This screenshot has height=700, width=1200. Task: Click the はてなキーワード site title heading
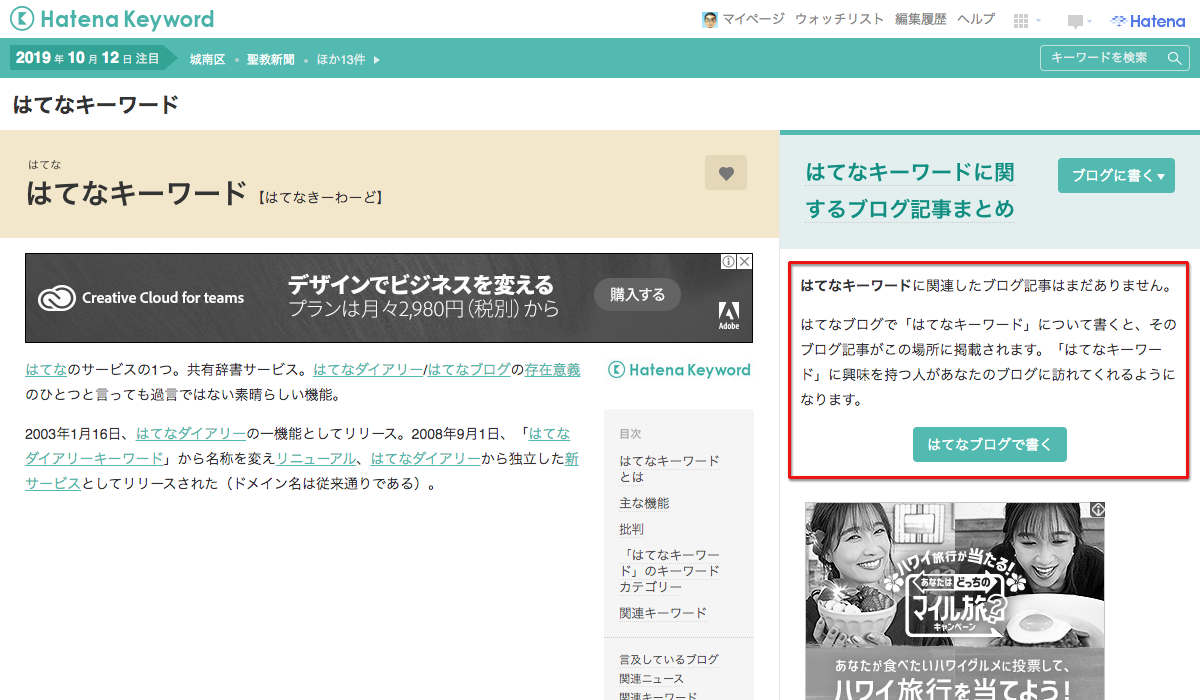[96, 105]
